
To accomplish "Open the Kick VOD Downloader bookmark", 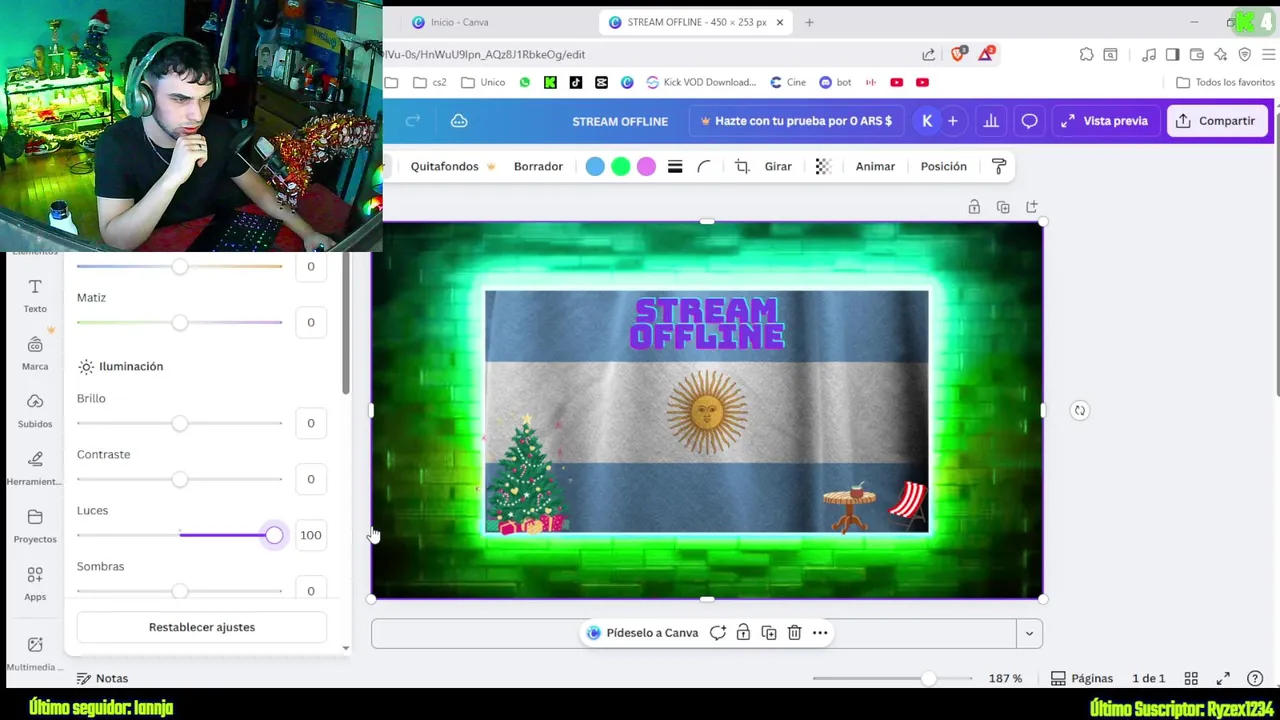I will (x=701, y=82).
